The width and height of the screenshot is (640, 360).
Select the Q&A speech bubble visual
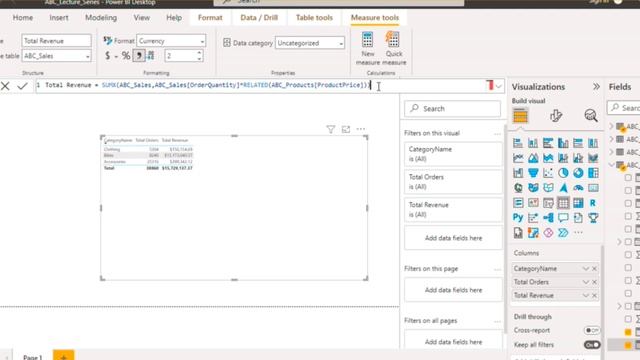tap(563, 218)
